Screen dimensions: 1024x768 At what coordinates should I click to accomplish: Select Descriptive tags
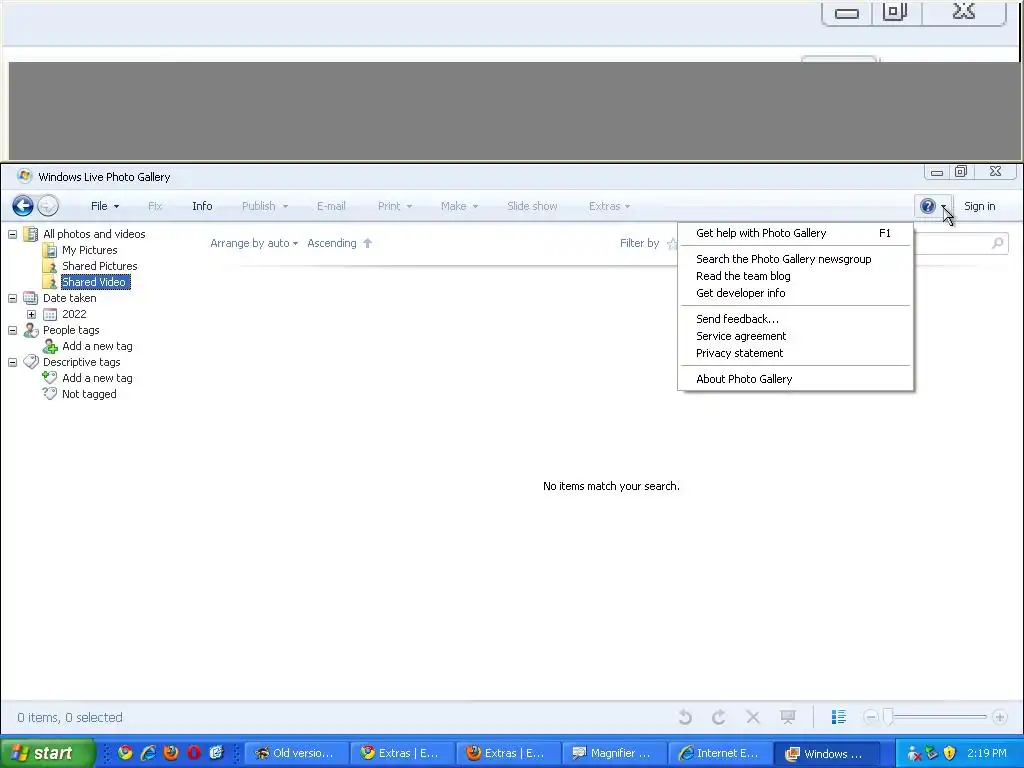click(81, 362)
